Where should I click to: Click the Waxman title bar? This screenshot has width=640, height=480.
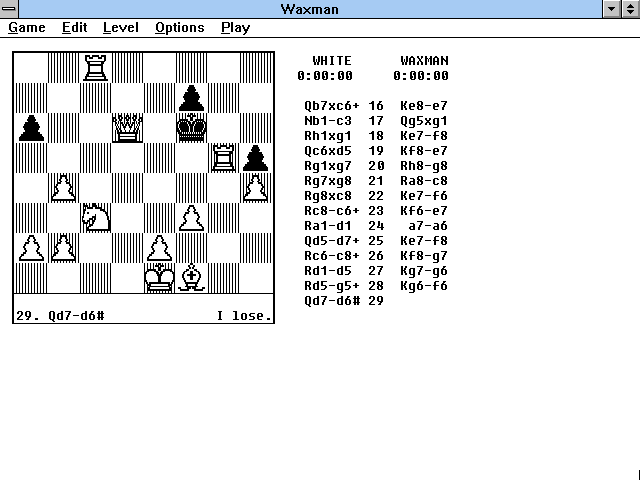pos(310,9)
